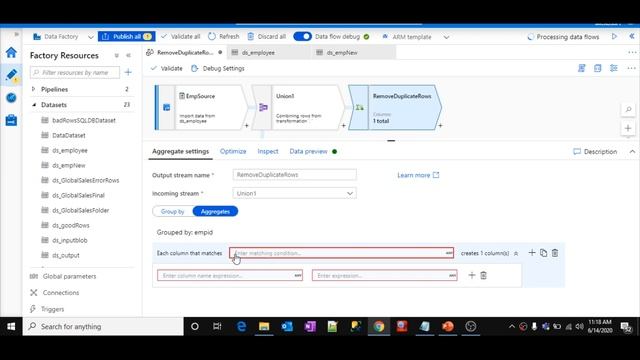
Task: Open the Optimize tab
Action: click(x=233, y=151)
